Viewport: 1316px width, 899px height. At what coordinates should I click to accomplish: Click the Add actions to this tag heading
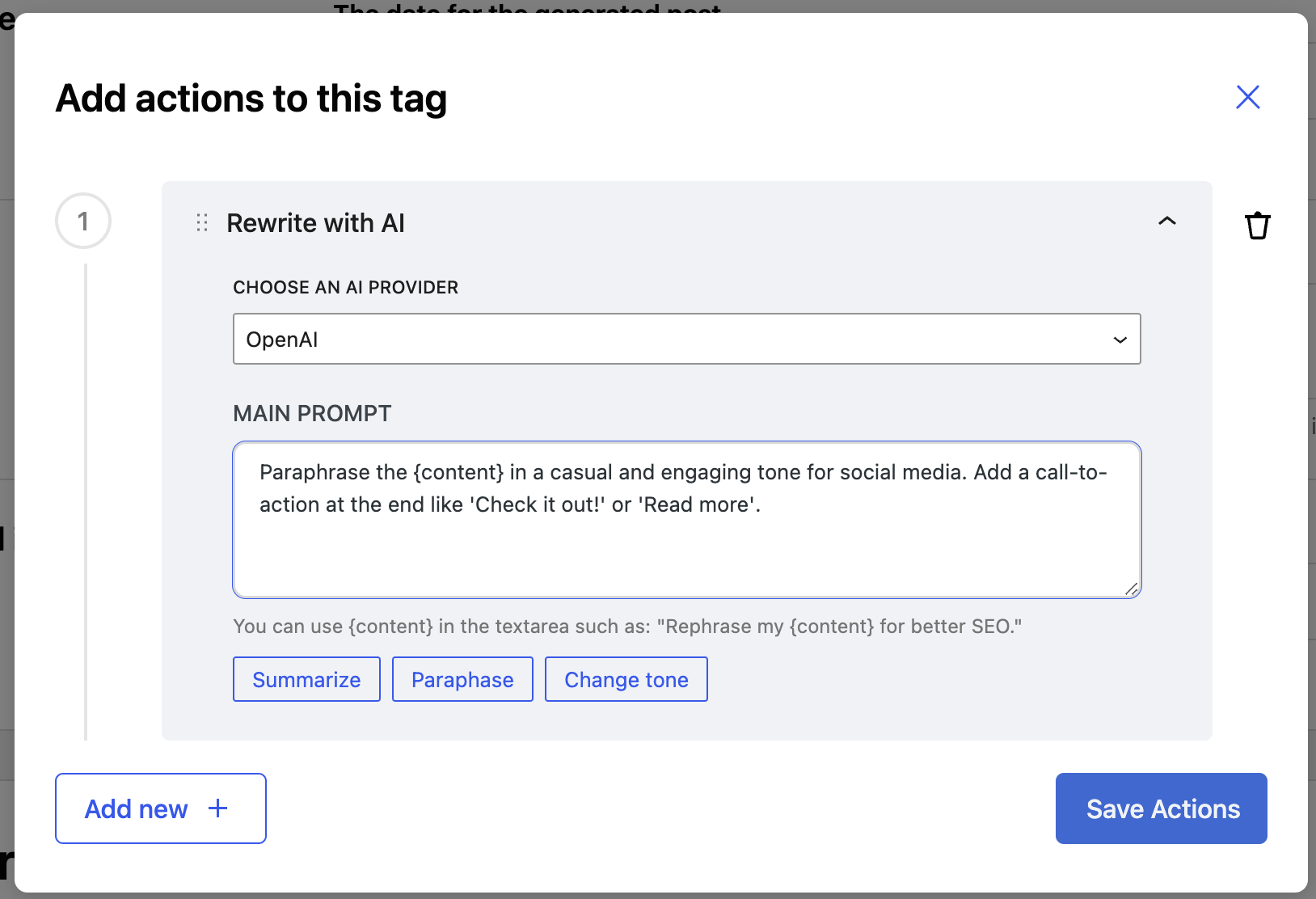(251, 99)
